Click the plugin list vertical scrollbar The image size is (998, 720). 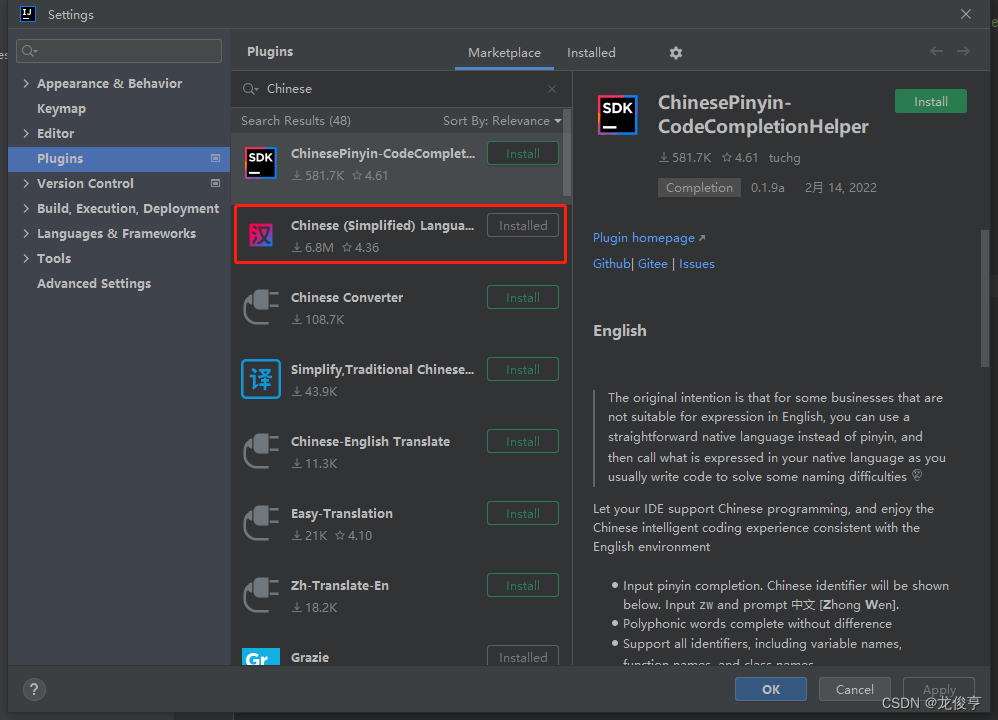pyautogui.click(x=567, y=153)
